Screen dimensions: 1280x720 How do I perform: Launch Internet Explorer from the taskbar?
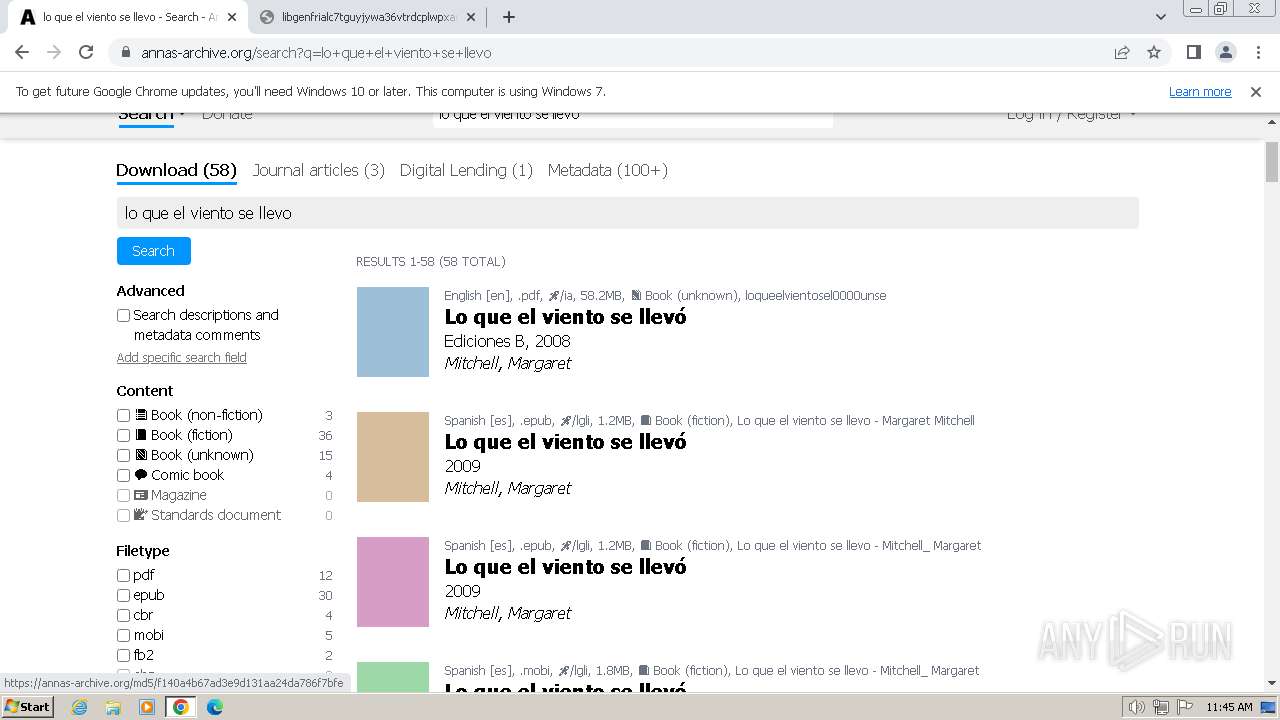[x=80, y=707]
